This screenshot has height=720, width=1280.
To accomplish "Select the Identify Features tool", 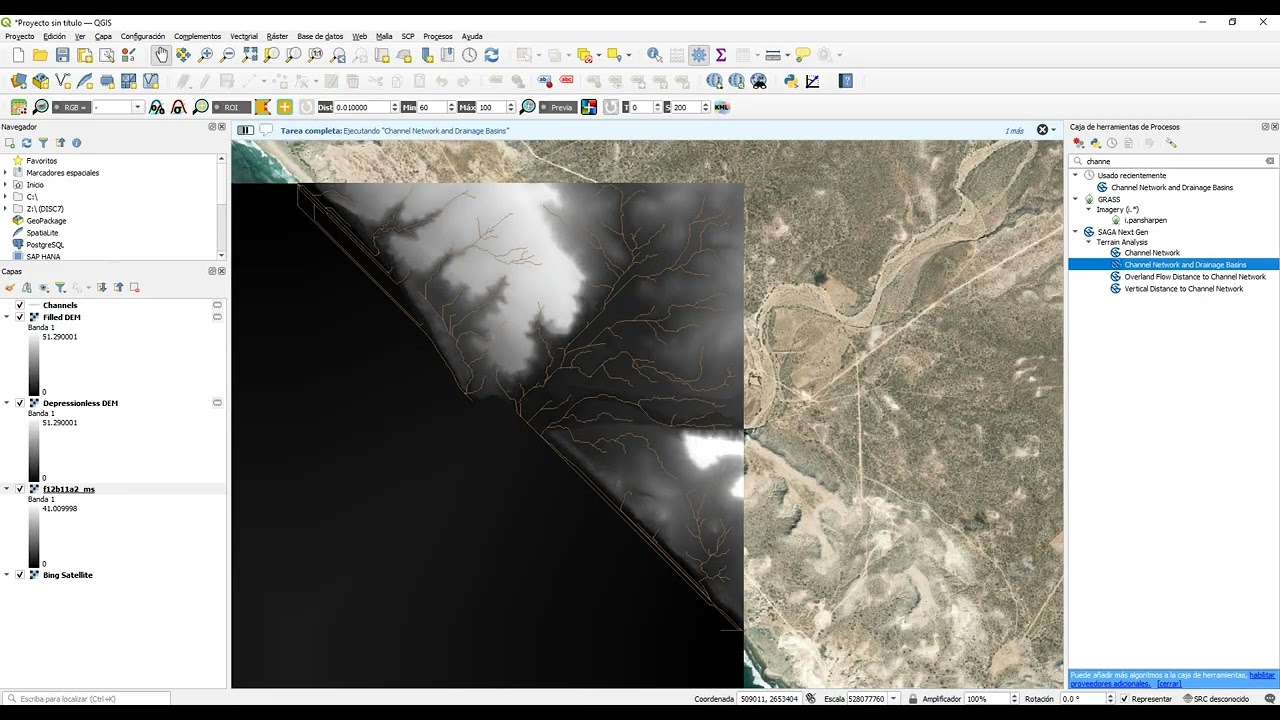I will point(654,55).
